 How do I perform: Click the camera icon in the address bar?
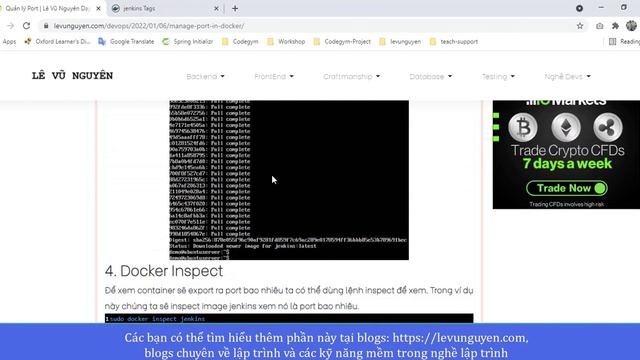[600, 26]
